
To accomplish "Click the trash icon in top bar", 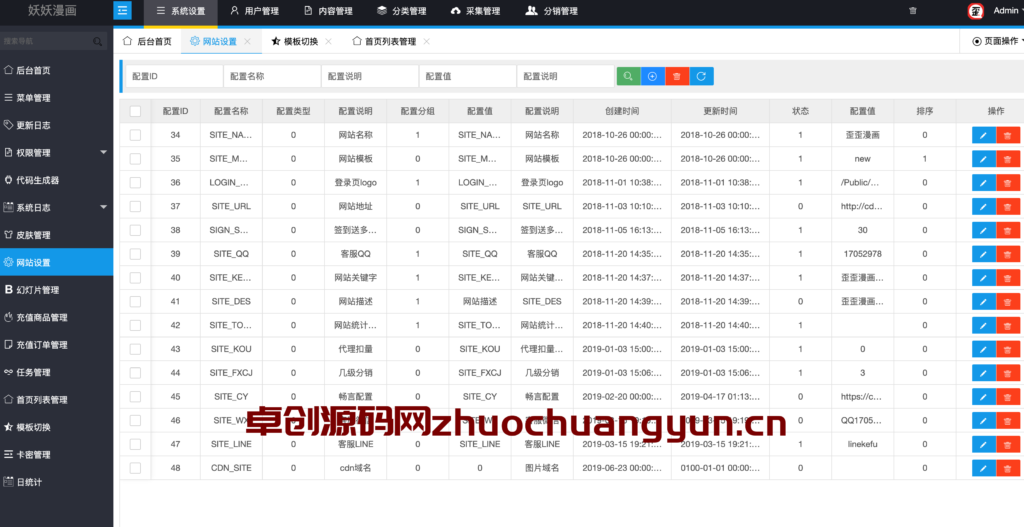I will click(913, 11).
